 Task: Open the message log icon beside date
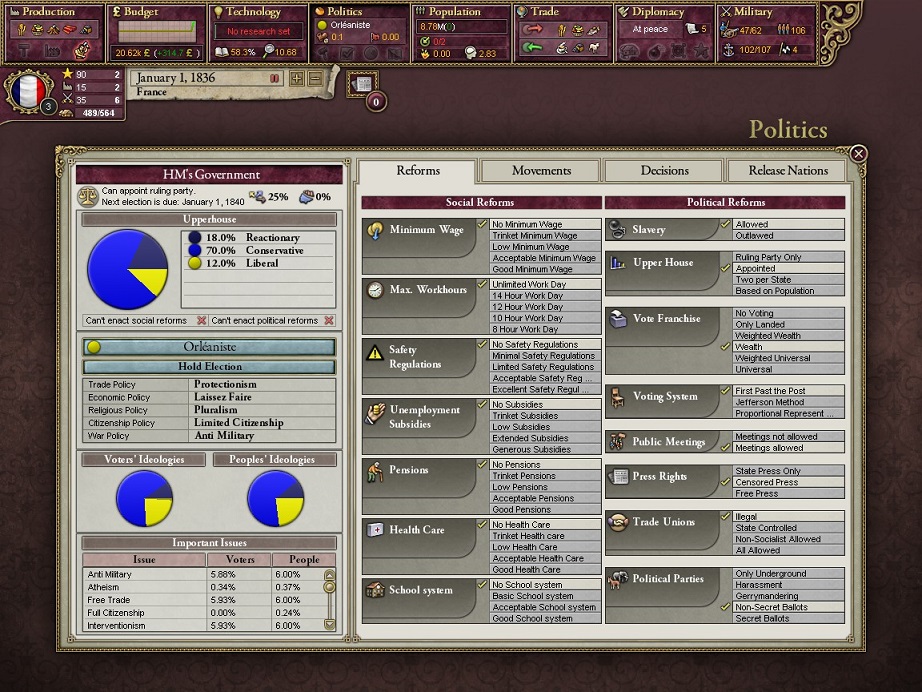point(363,83)
